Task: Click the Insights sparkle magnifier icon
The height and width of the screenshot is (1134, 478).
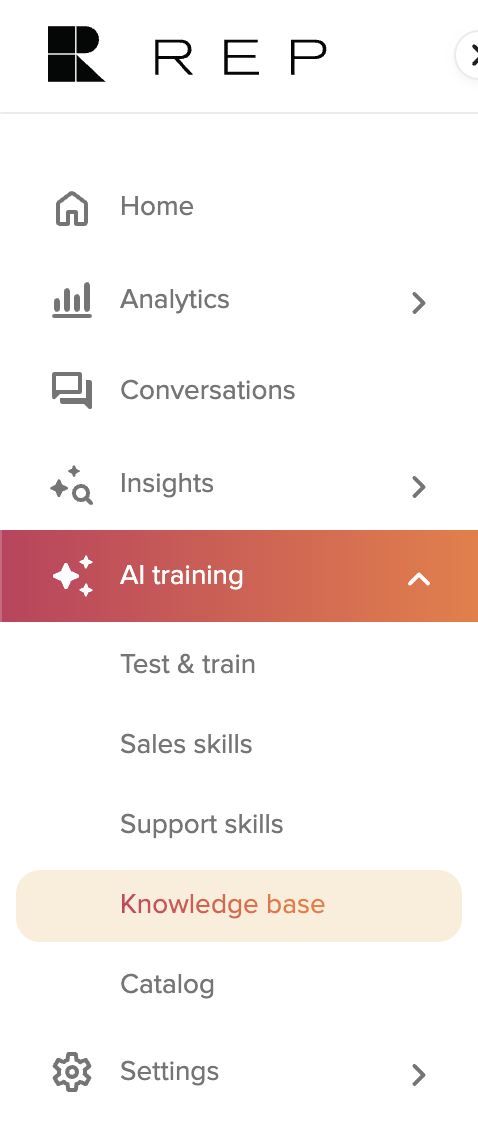Action: [72, 485]
